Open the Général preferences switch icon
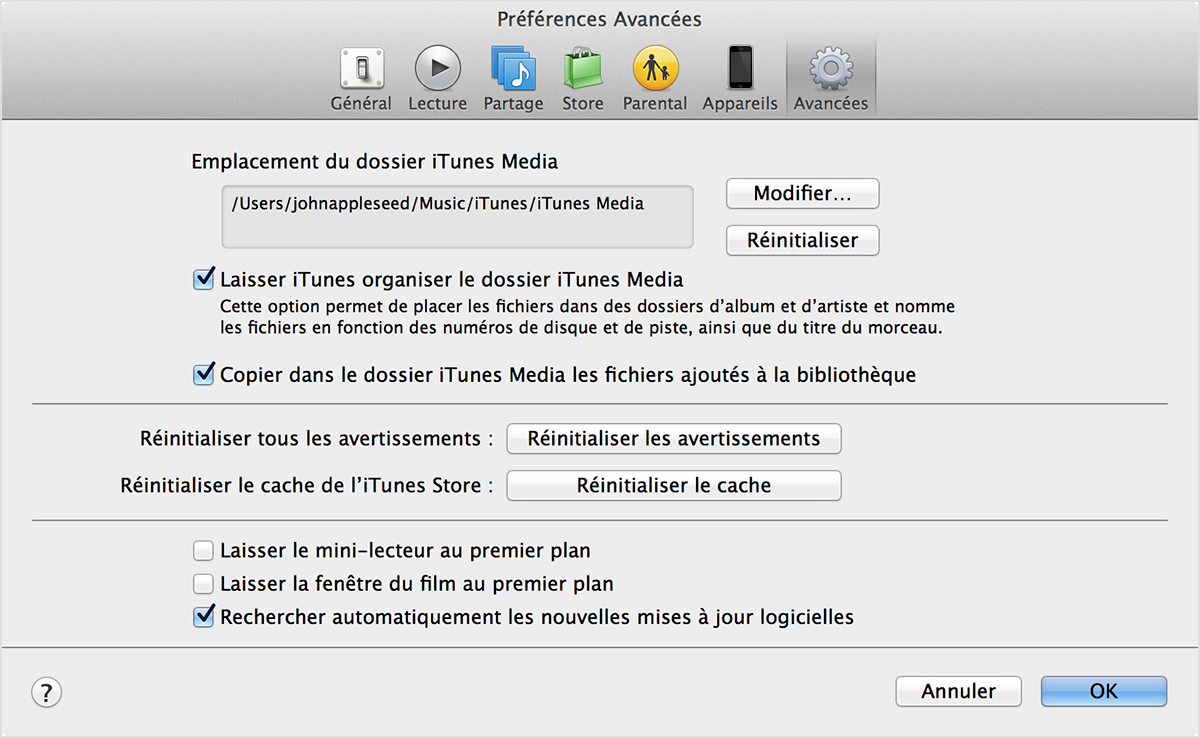This screenshot has width=1200, height=738. tap(360, 70)
